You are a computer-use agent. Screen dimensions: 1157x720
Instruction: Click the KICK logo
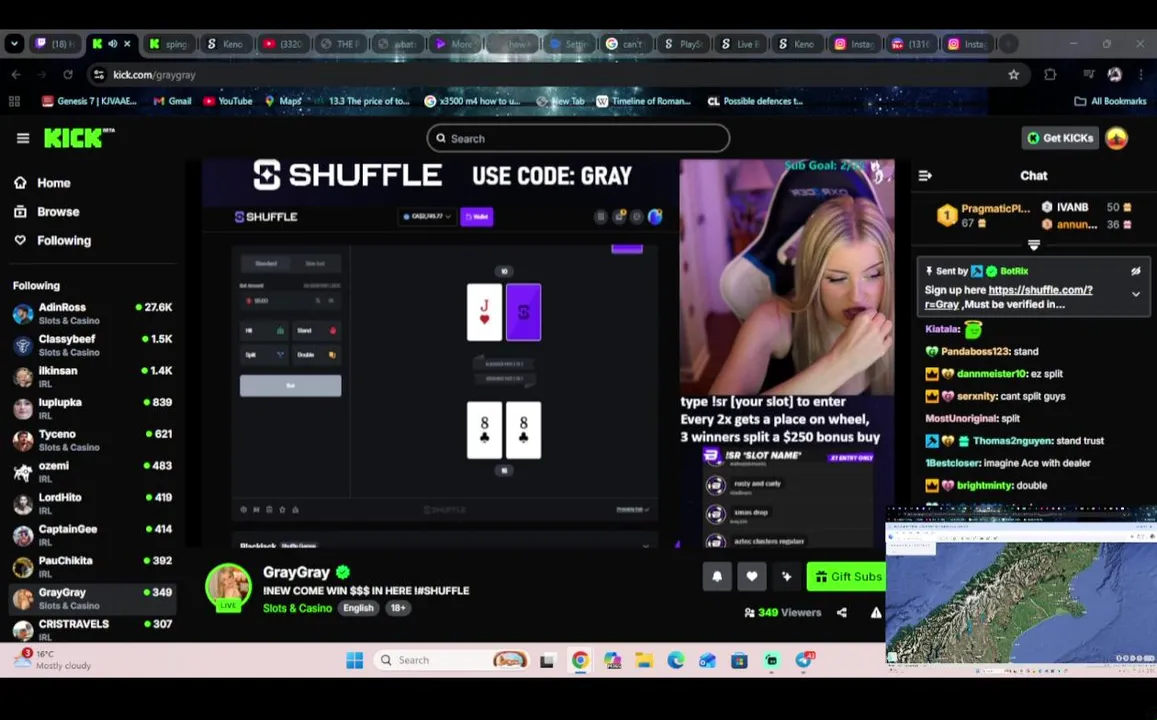click(78, 138)
